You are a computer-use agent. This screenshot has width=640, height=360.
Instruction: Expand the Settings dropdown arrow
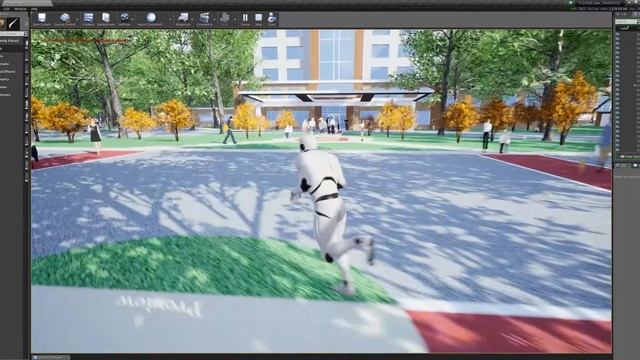pyautogui.click(x=133, y=19)
